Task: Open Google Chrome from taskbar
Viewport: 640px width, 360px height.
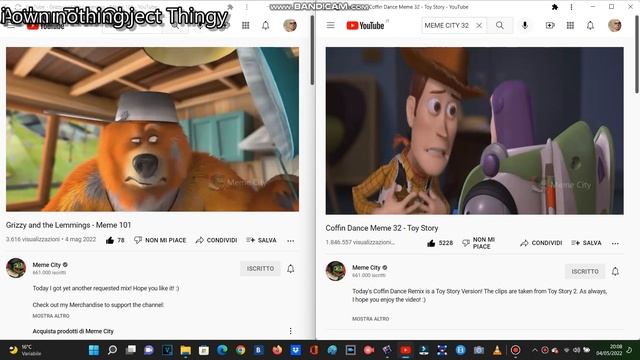Action: (x=241, y=350)
